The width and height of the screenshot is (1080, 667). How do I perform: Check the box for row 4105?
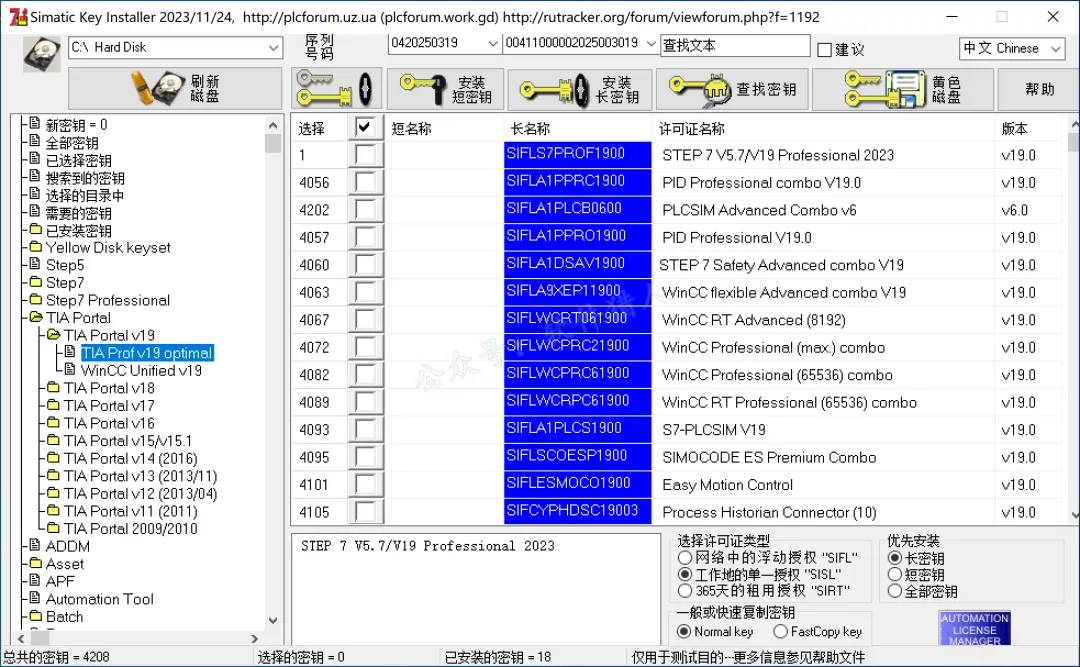[x=365, y=512]
